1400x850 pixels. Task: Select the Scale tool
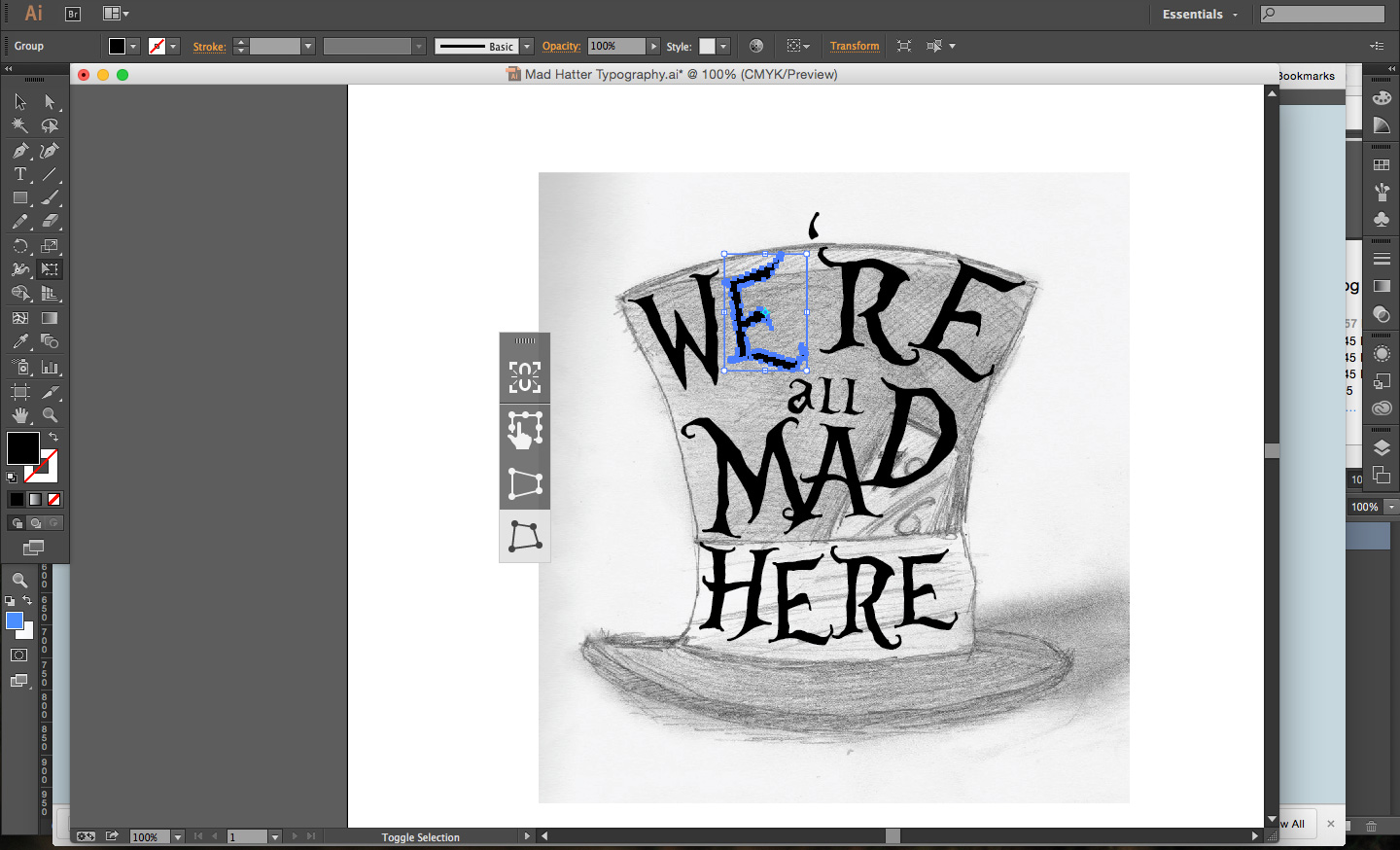pos(50,246)
